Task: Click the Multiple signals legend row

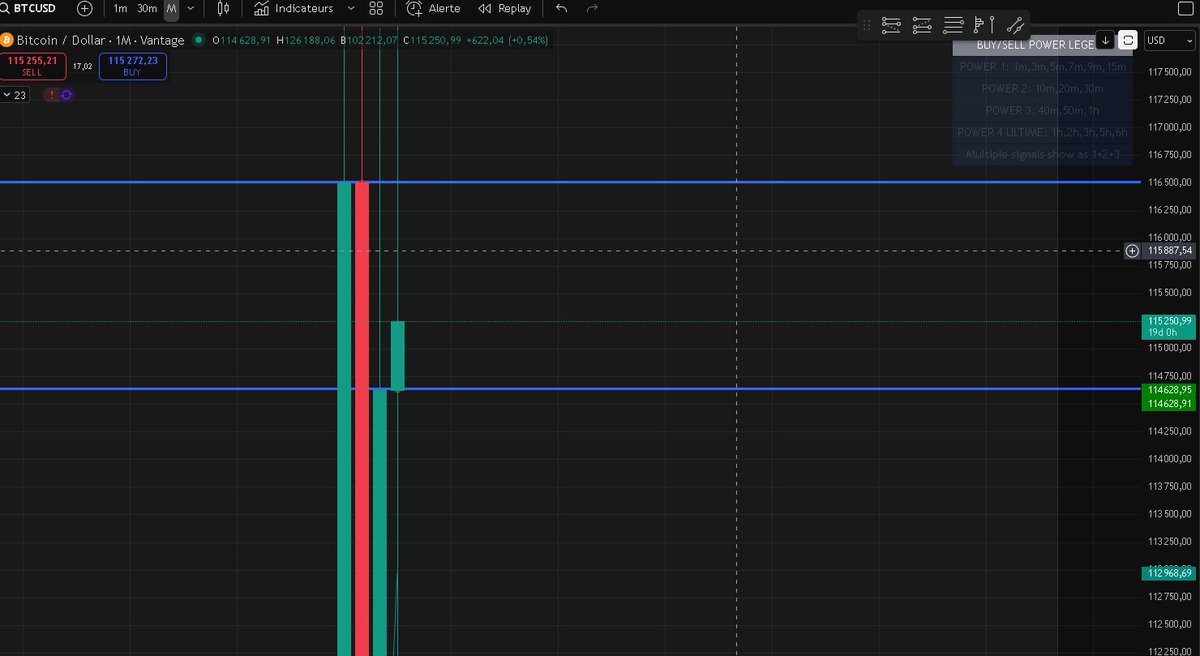Action: pos(1043,154)
